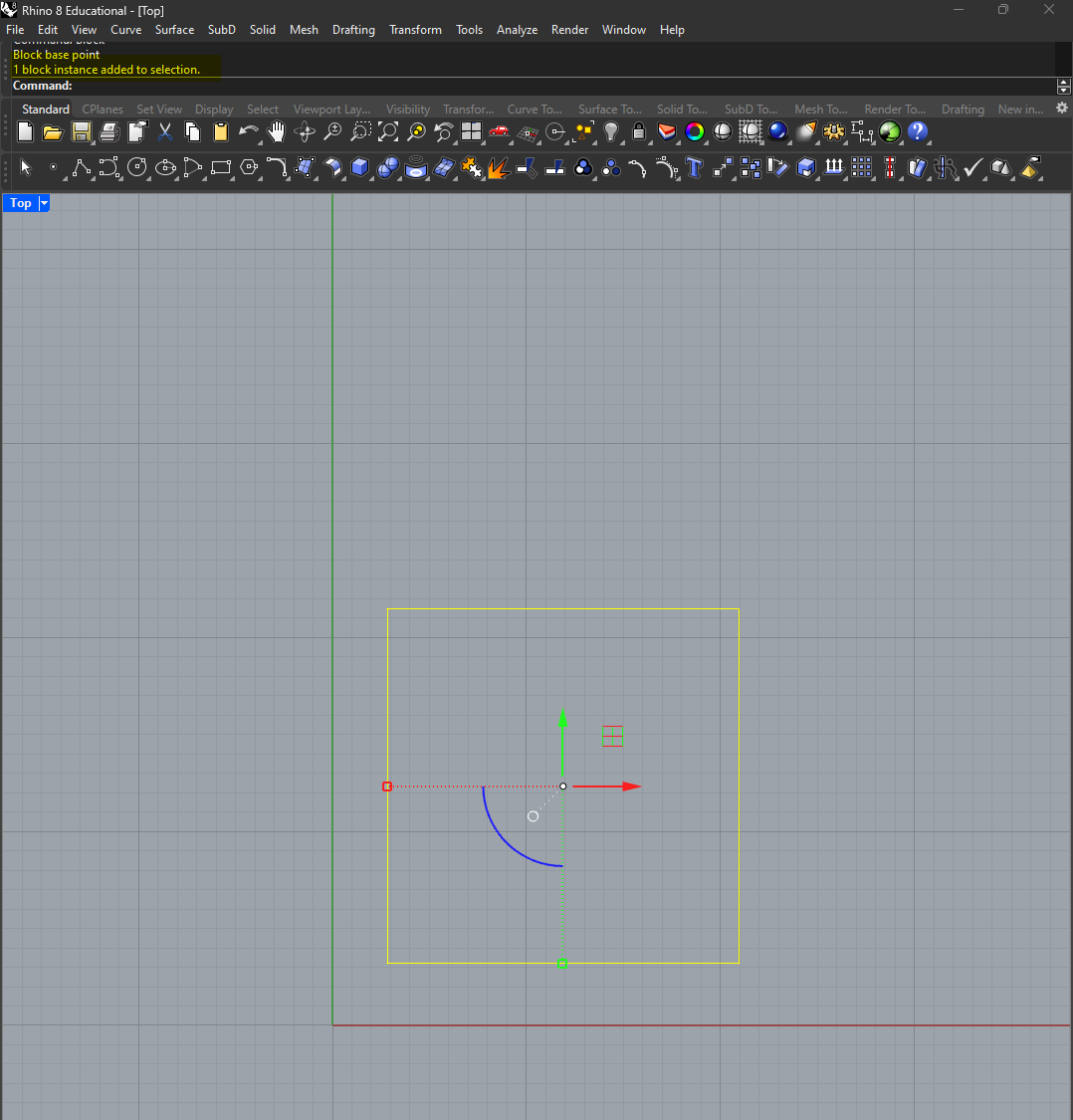Viewport: 1073px width, 1120px height.
Task: Open the Top viewport dropdown
Action: click(x=44, y=203)
